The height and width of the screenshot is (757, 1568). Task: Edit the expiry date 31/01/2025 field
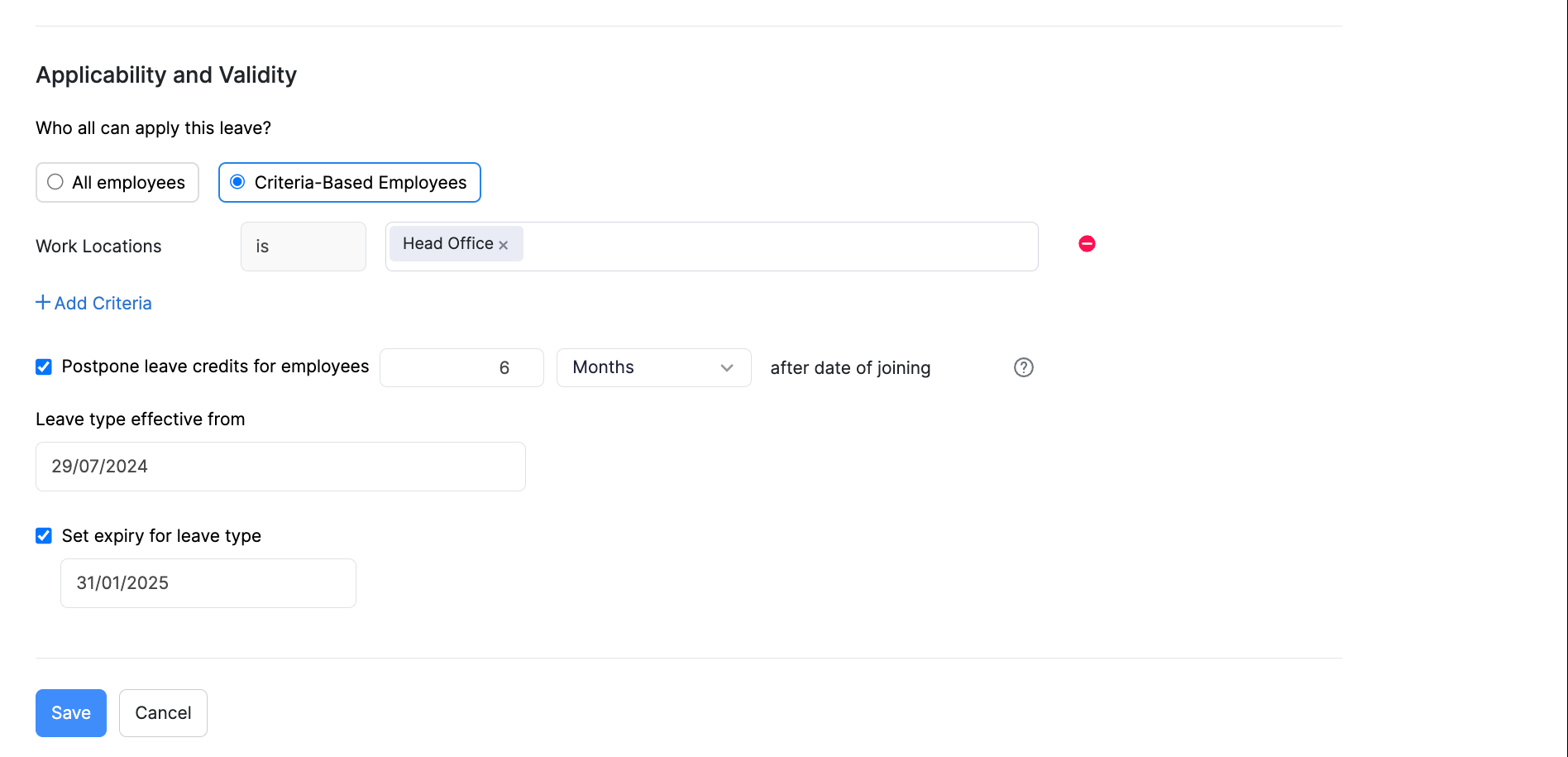208,583
